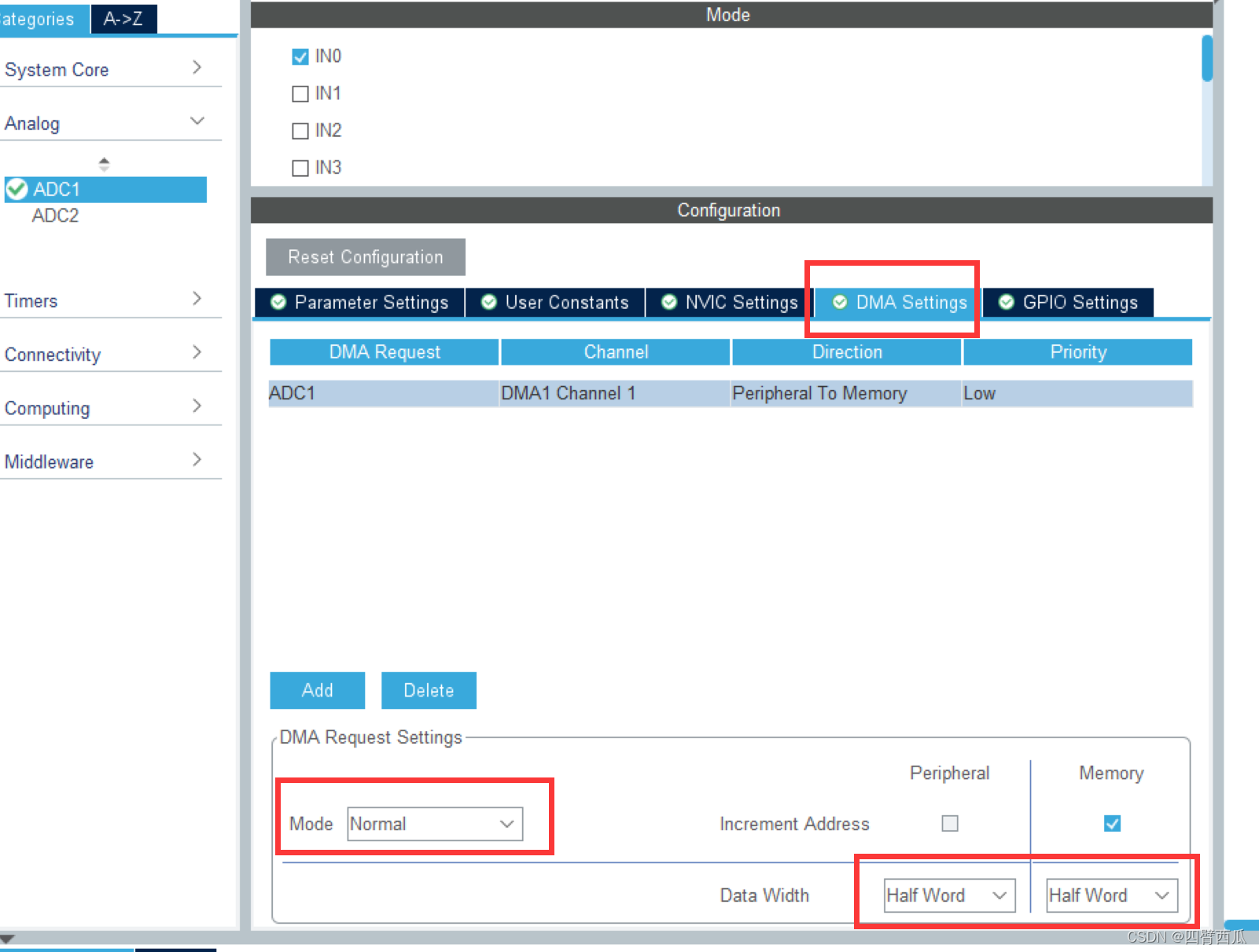Check Peripheral Increment Address box
This screenshot has height=952, width=1259.
950,823
